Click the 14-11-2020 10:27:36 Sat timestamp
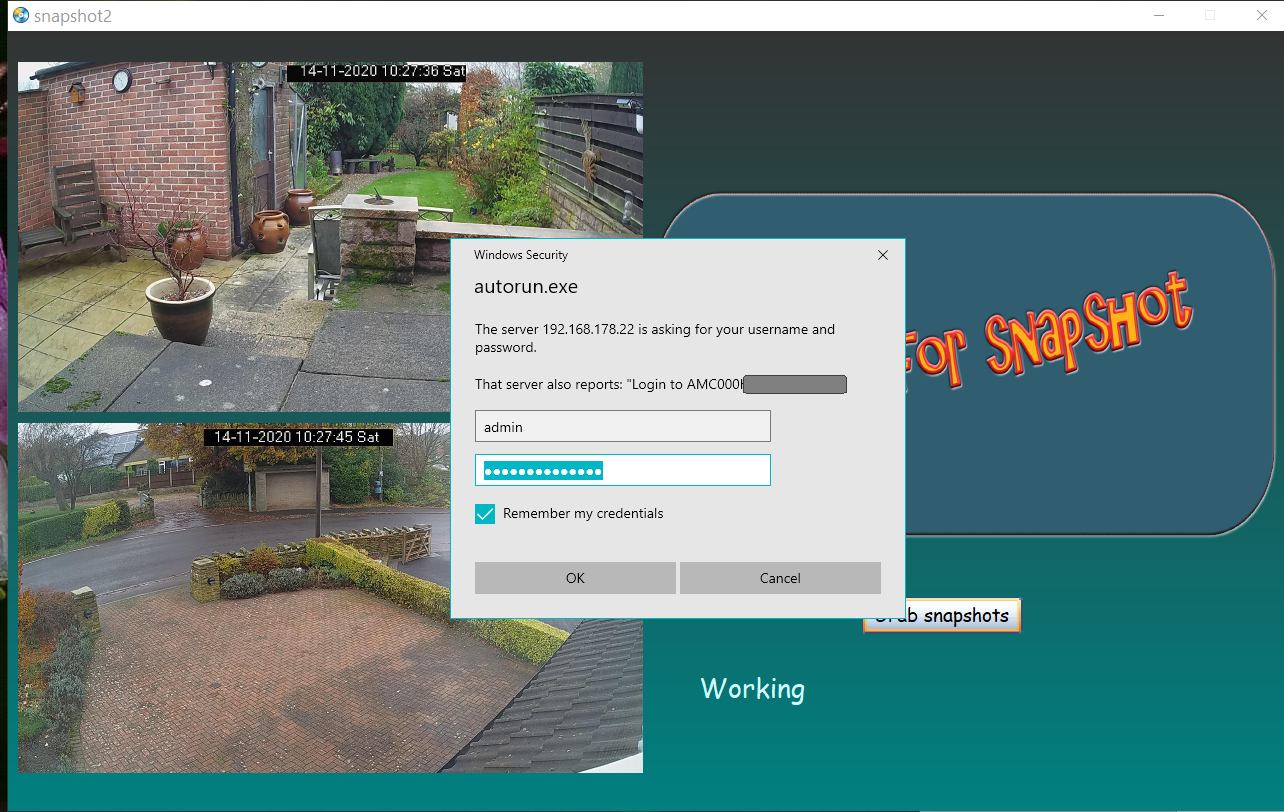This screenshot has height=812, width=1284. (x=378, y=72)
